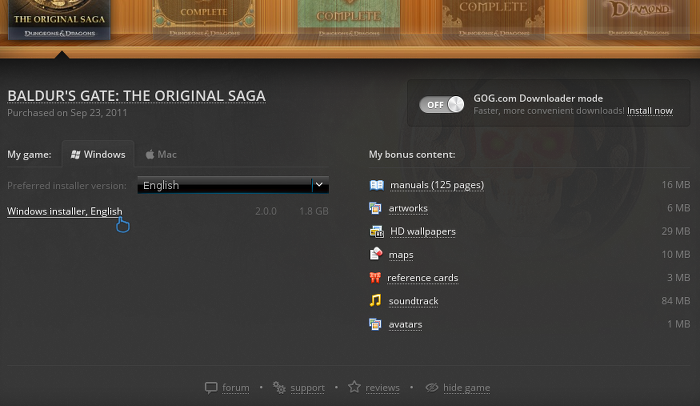Click the HD wallpapers icon
This screenshot has height=406, width=700.
coord(376,231)
